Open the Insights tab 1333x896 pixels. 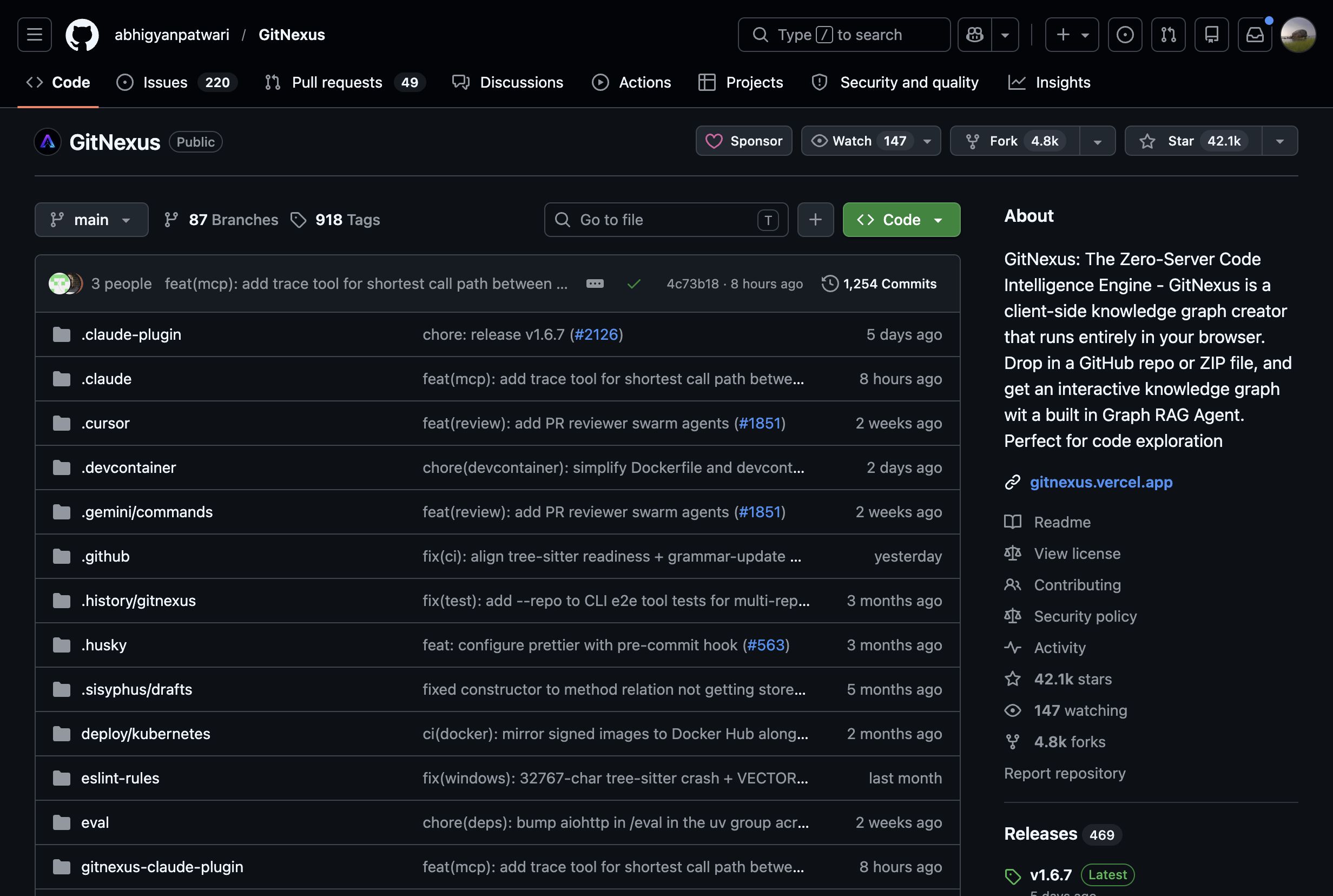pos(1050,82)
